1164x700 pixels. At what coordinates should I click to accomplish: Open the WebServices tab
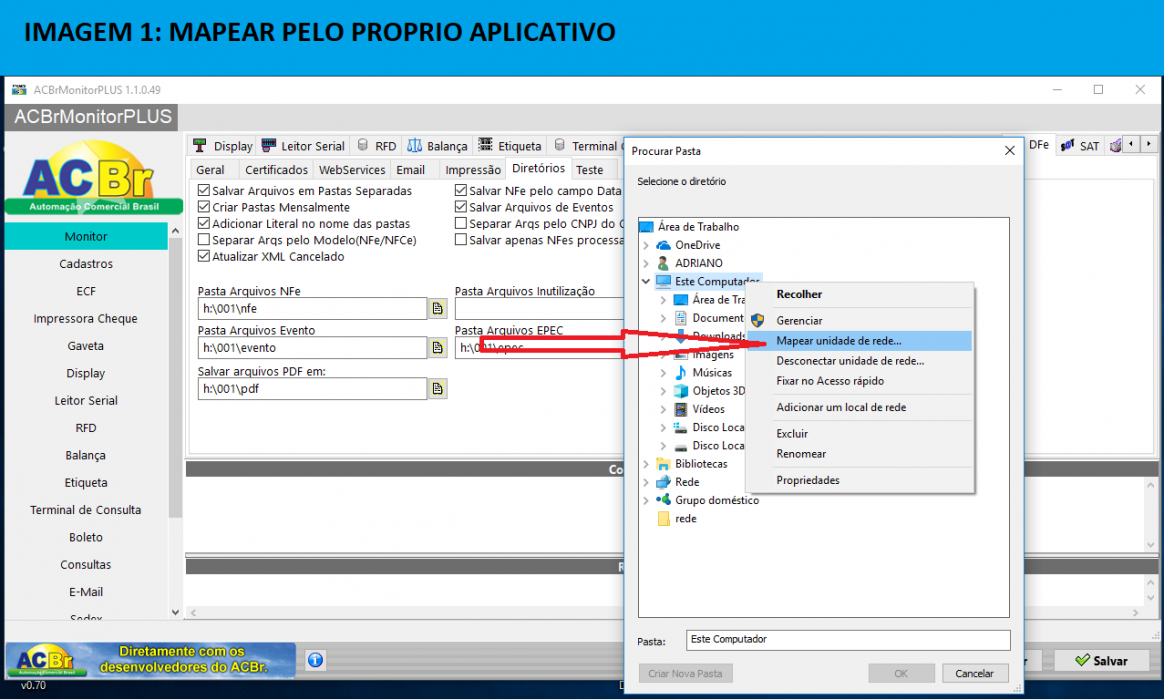(x=352, y=170)
